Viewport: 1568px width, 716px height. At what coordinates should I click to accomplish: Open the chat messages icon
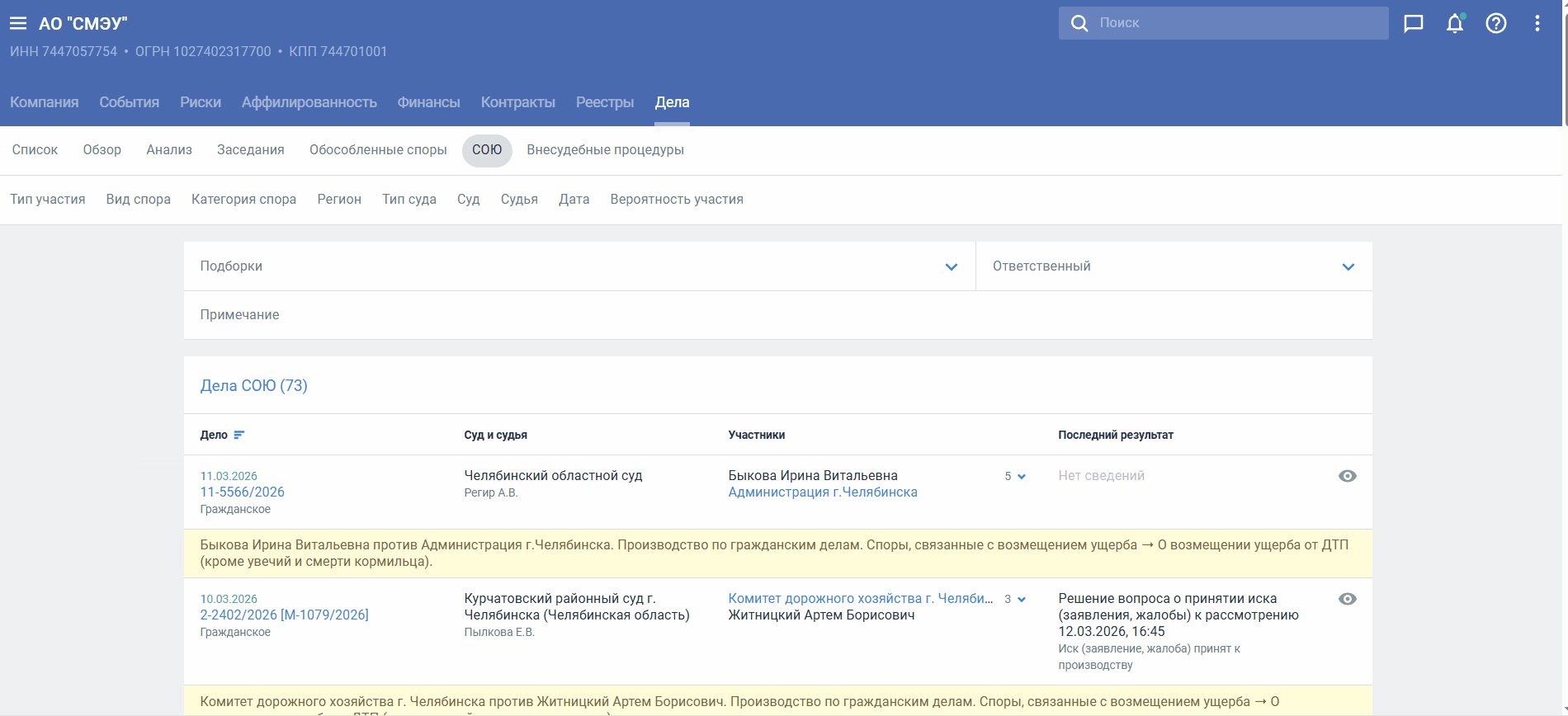coord(1414,23)
